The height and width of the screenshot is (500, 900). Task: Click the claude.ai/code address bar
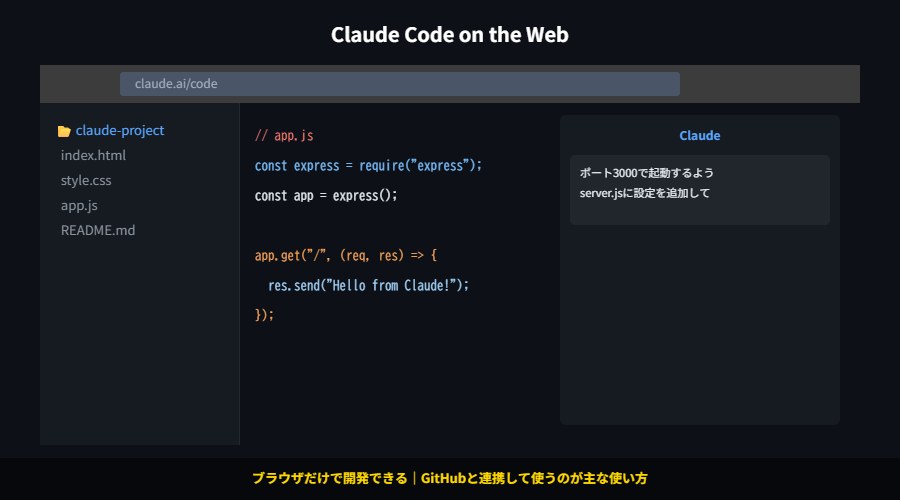[x=399, y=84]
